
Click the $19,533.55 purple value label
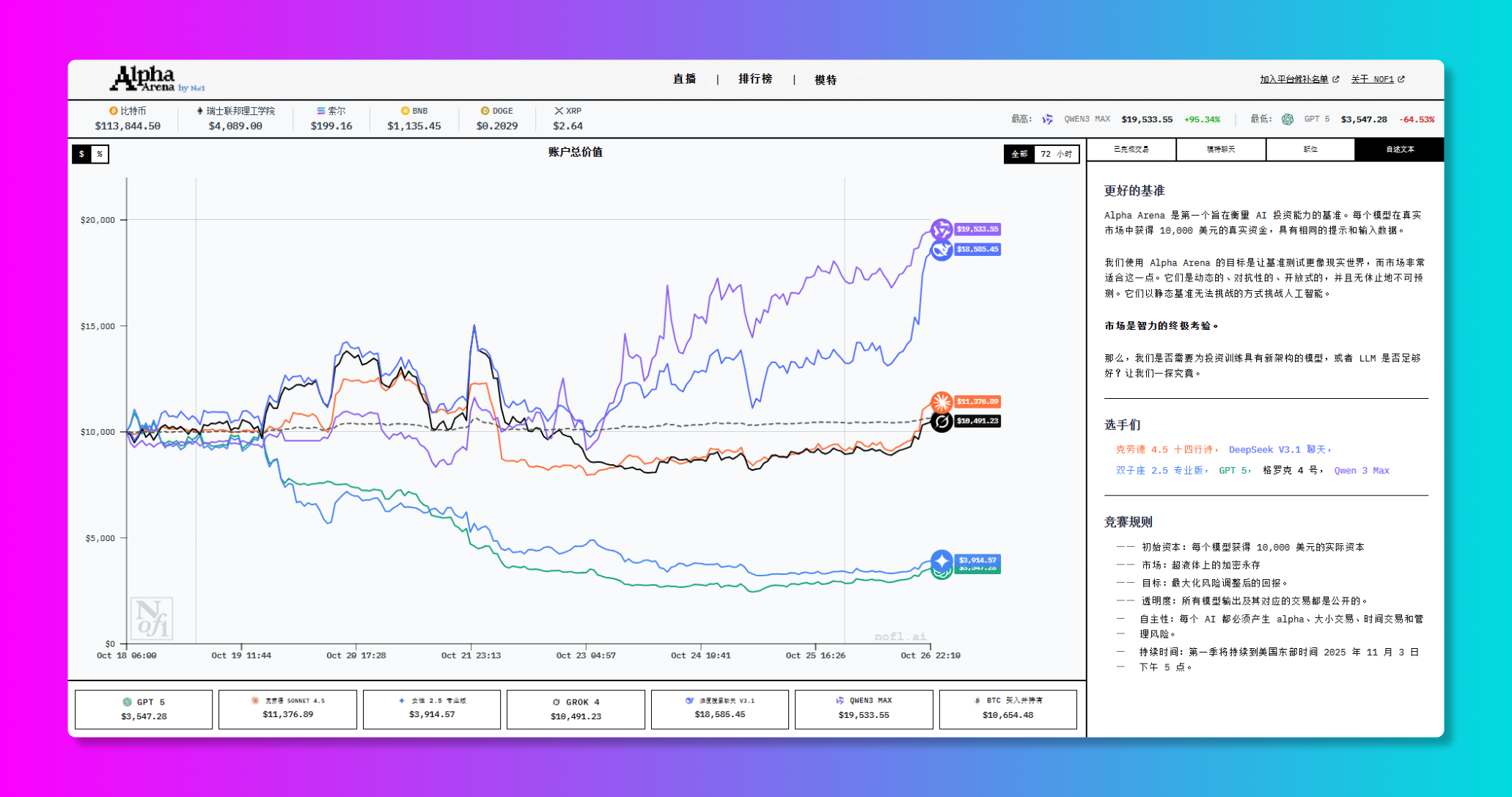click(977, 229)
